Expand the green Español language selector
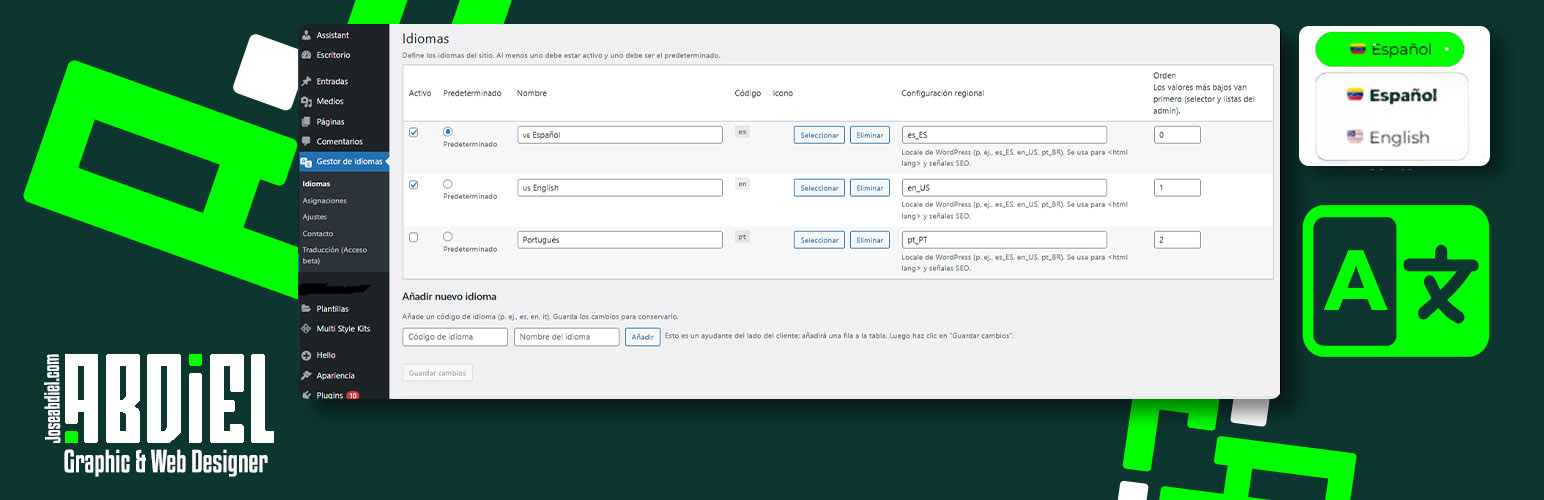This screenshot has height=500, width=1544. (1389, 49)
